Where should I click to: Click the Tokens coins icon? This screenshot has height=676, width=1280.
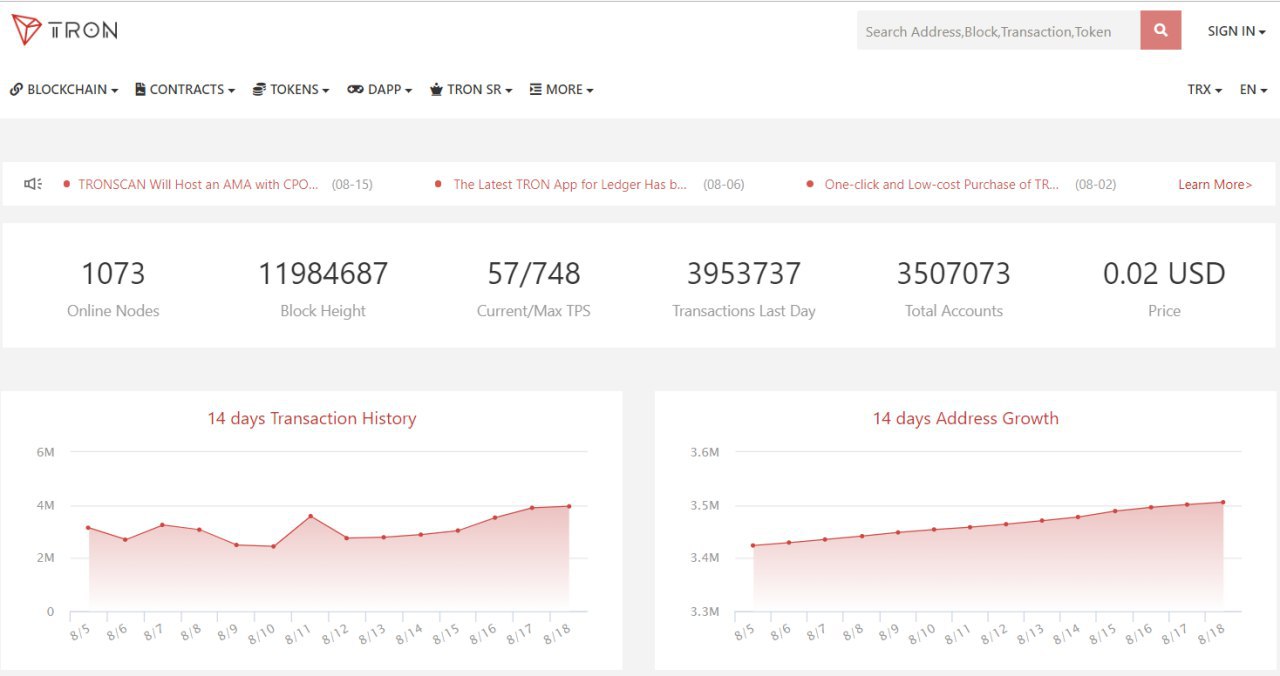259,89
